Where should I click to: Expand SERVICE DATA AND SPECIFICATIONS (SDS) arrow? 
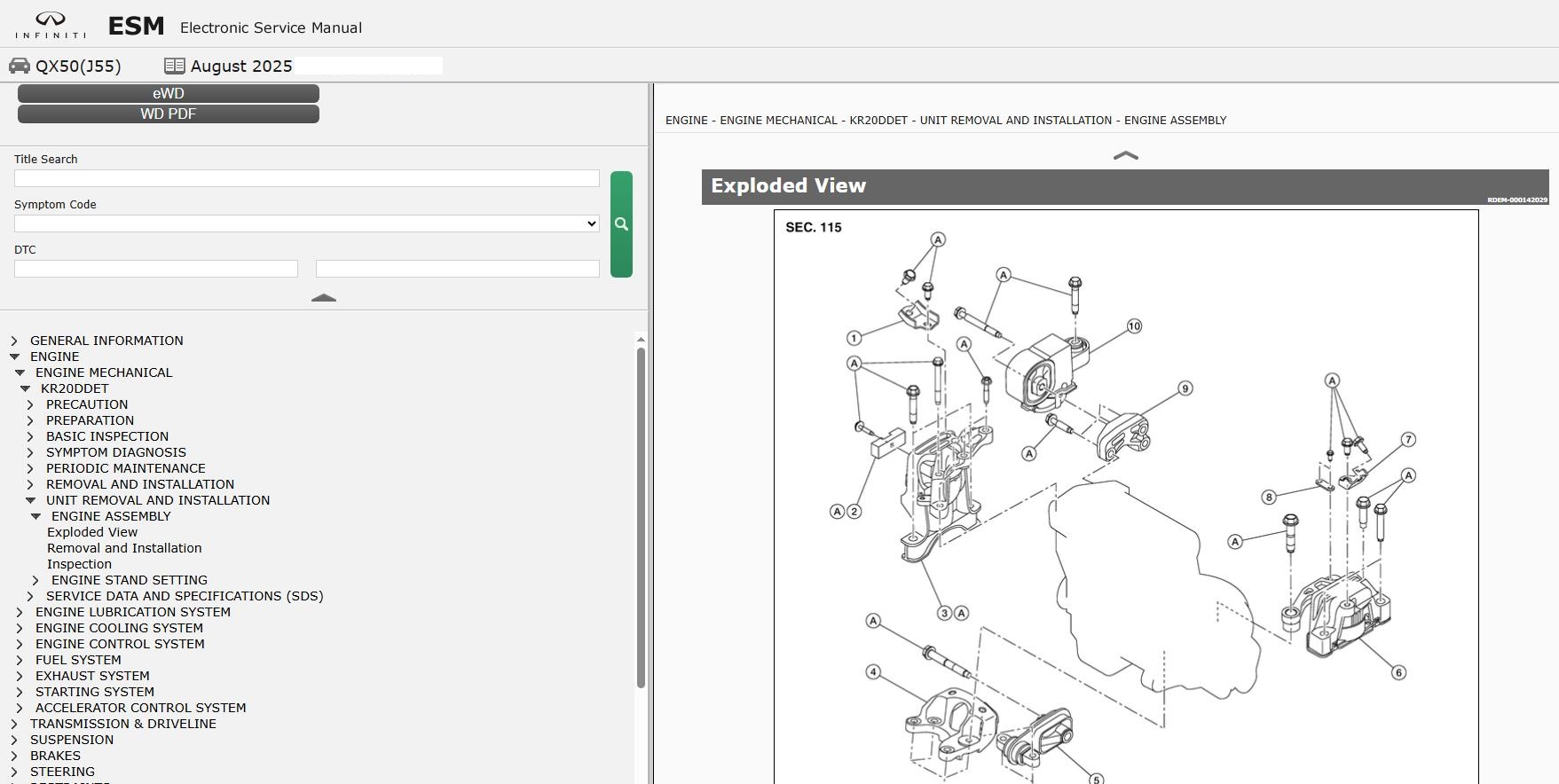pos(30,596)
